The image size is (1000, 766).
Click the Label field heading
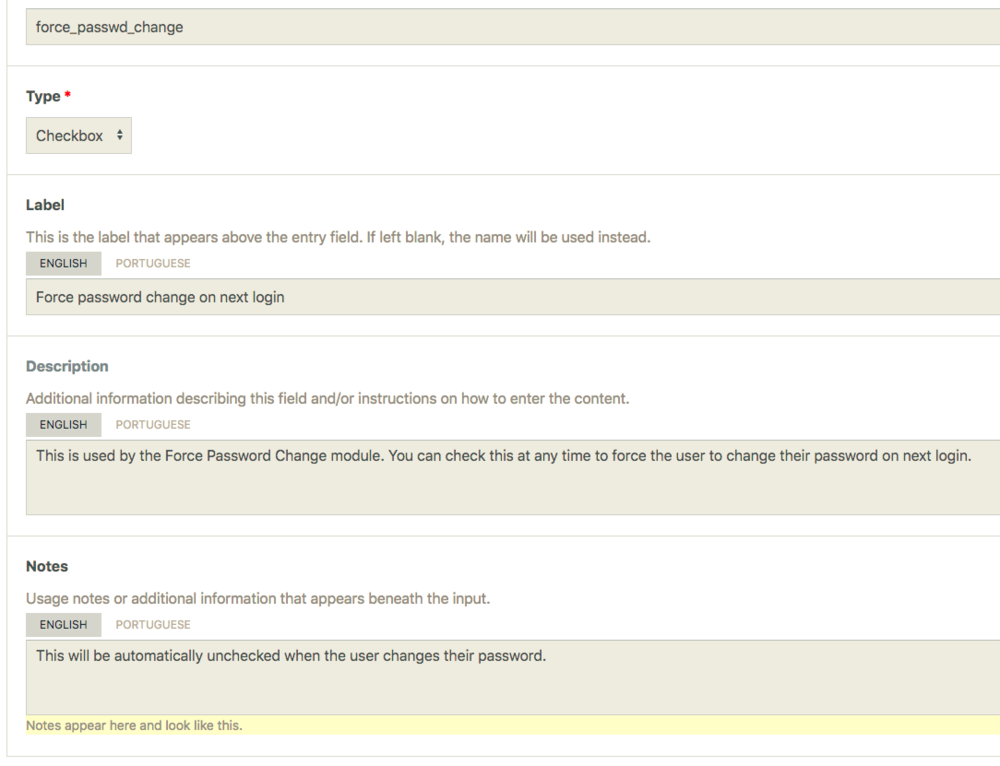click(45, 205)
